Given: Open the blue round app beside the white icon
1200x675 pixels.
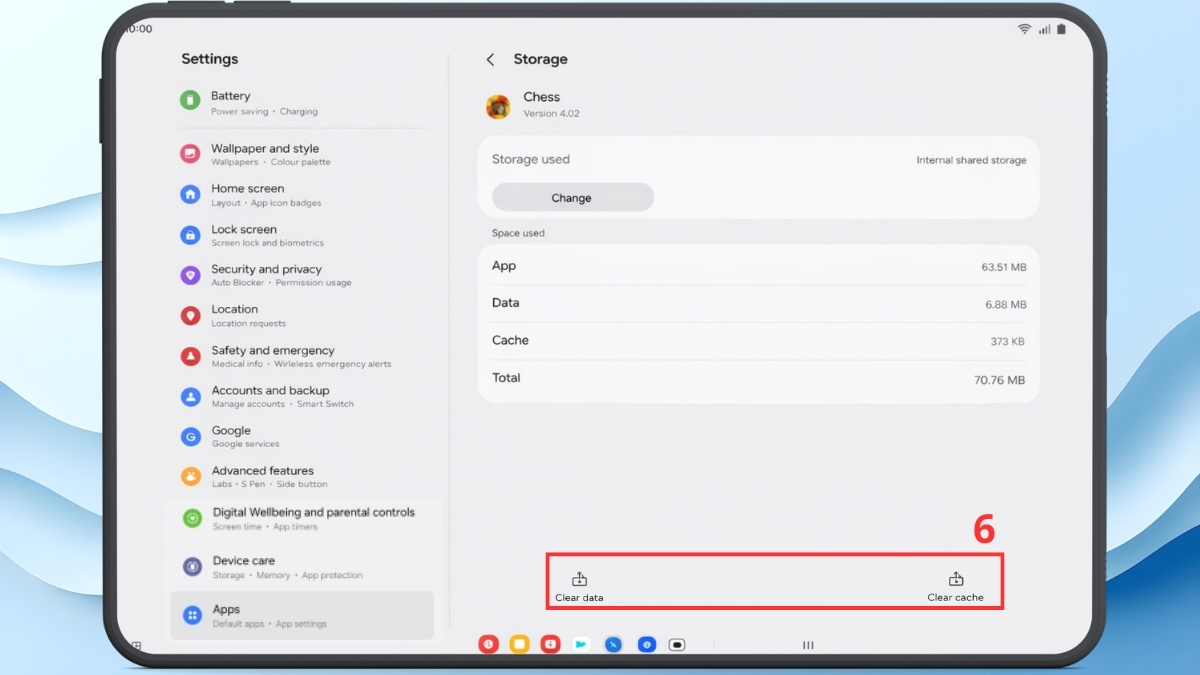Looking at the screenshot, I should pyautogui.click(x=646, y=645).
